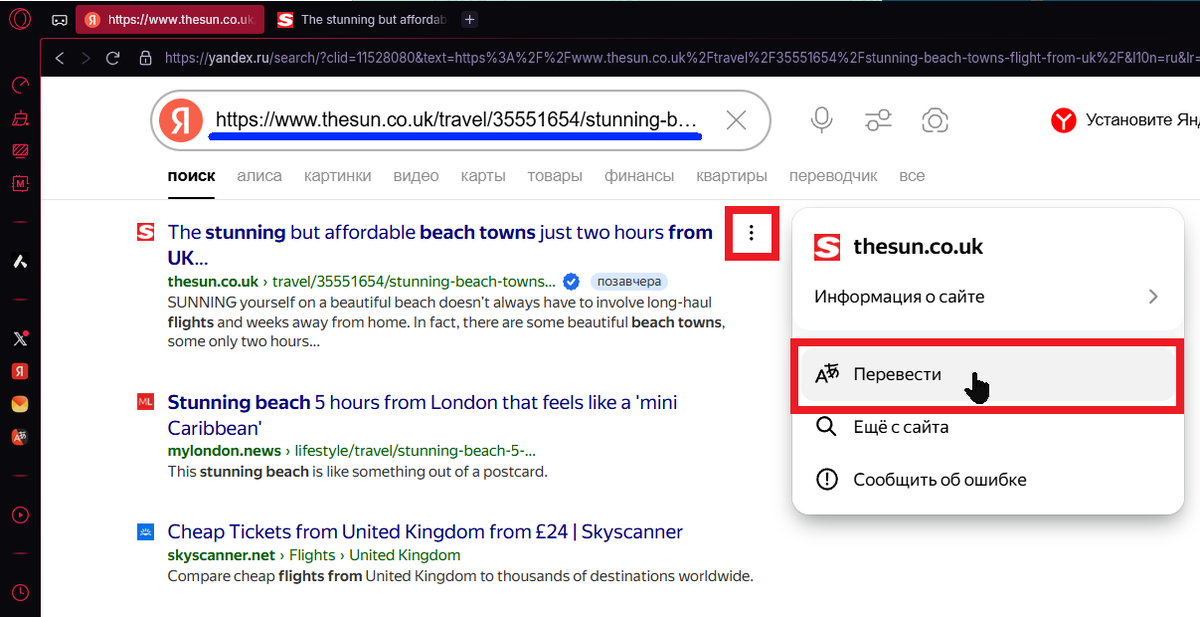The image size is (1200, 617).
Task: Switch to the 'картинки' tab
Action: tap(337, 175)
